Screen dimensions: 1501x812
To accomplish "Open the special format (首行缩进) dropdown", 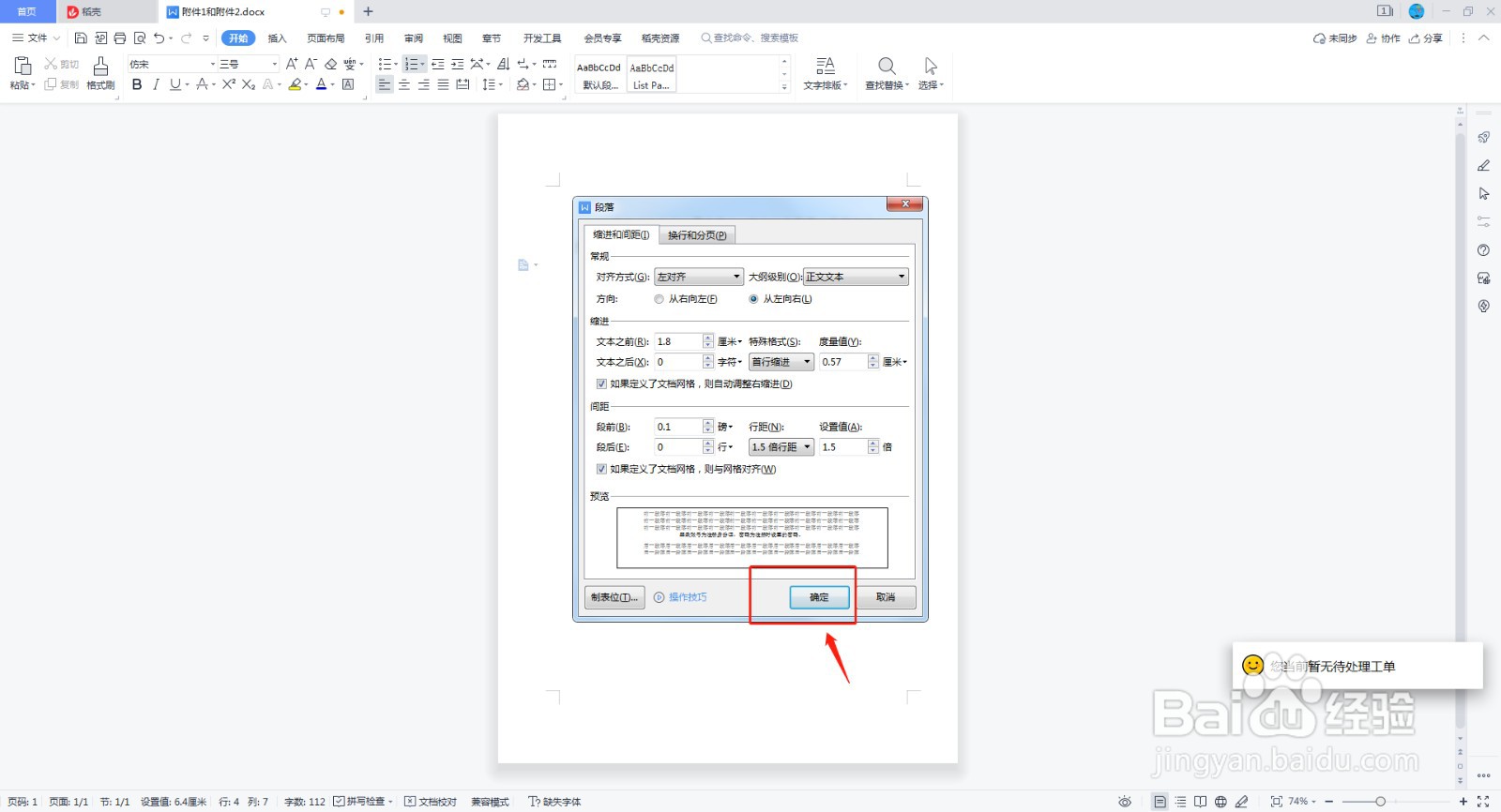I will [x=781, y=362].
